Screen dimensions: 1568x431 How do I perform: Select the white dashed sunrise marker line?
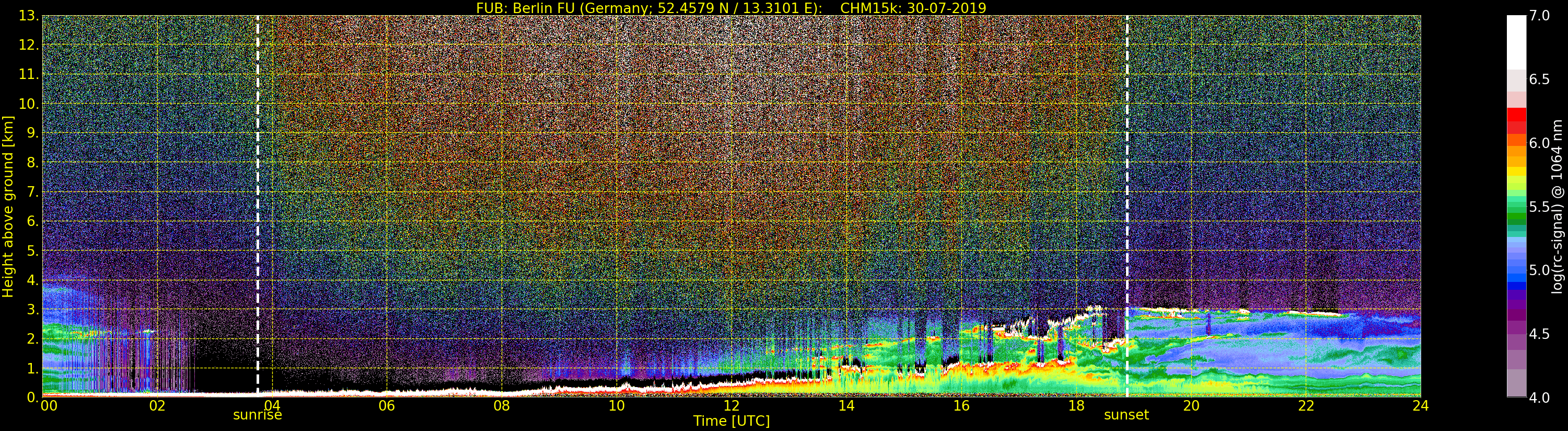tap(258, 205)
